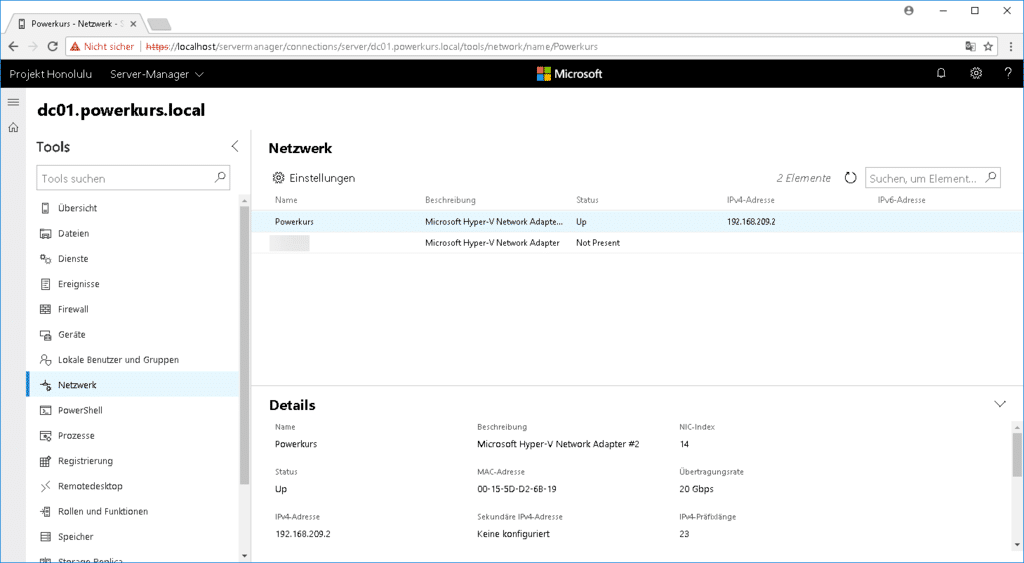The image size is (1024, 563).
Task: Sort by Beschreibung column header
Action: [x=450, y=200]
